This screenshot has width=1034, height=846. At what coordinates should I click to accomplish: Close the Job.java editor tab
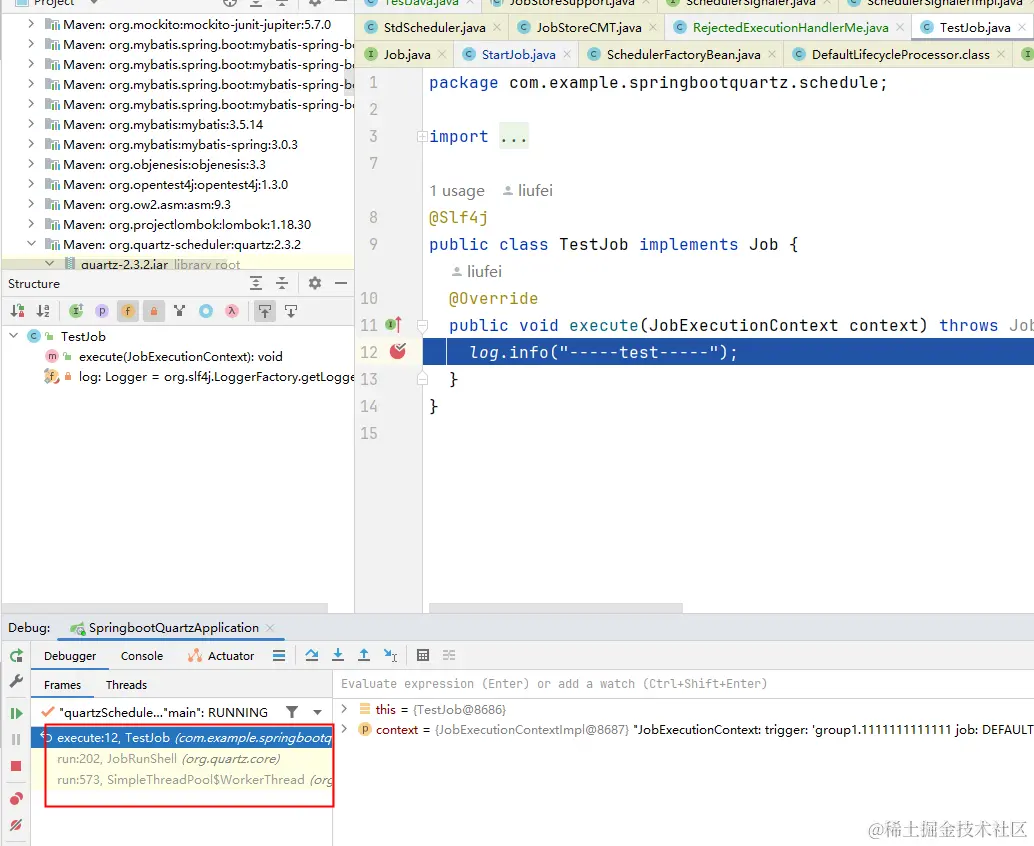coord(442,55)
